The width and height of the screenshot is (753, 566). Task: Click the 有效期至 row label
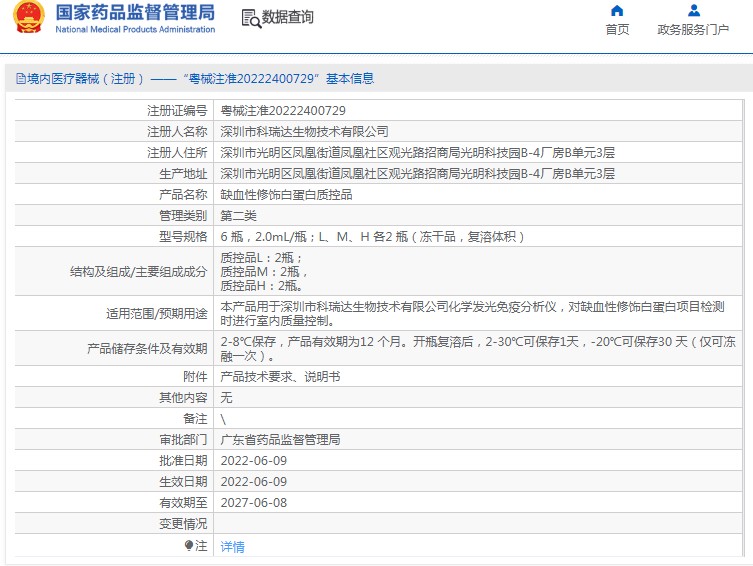pos(183,503)
